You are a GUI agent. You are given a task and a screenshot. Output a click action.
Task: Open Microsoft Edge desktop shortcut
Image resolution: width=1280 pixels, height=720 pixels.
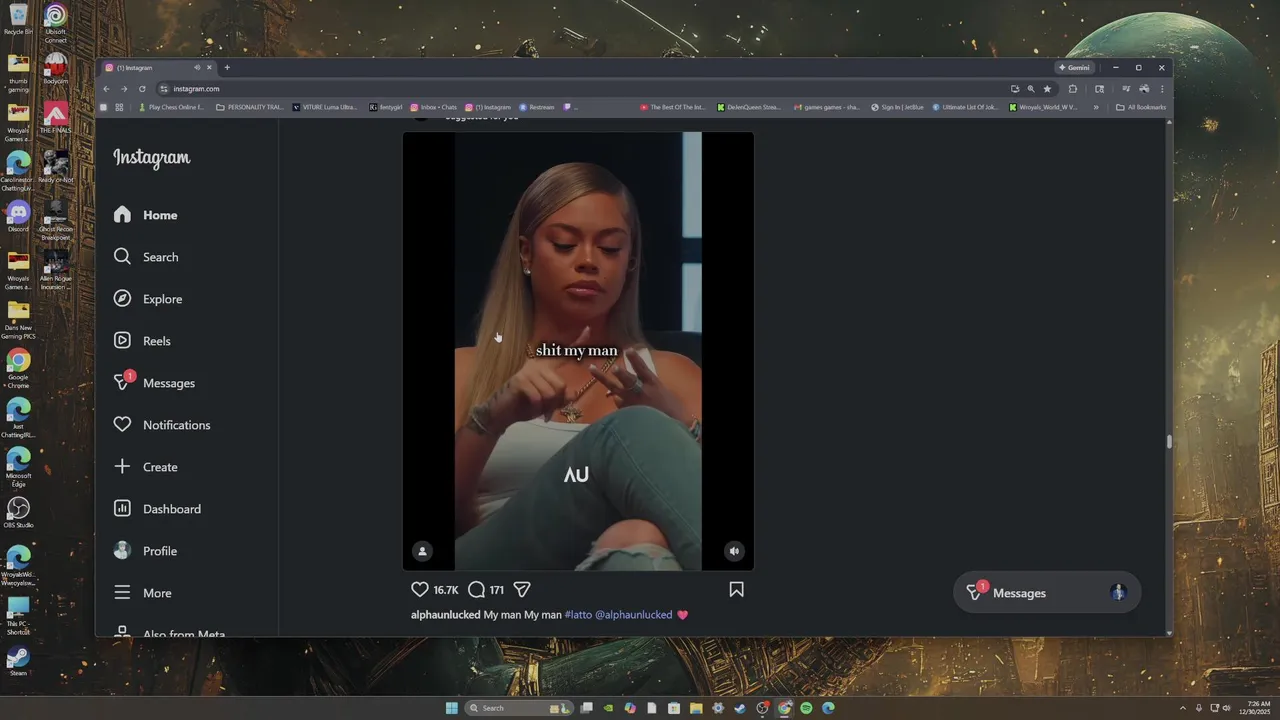tap(18, 467)
